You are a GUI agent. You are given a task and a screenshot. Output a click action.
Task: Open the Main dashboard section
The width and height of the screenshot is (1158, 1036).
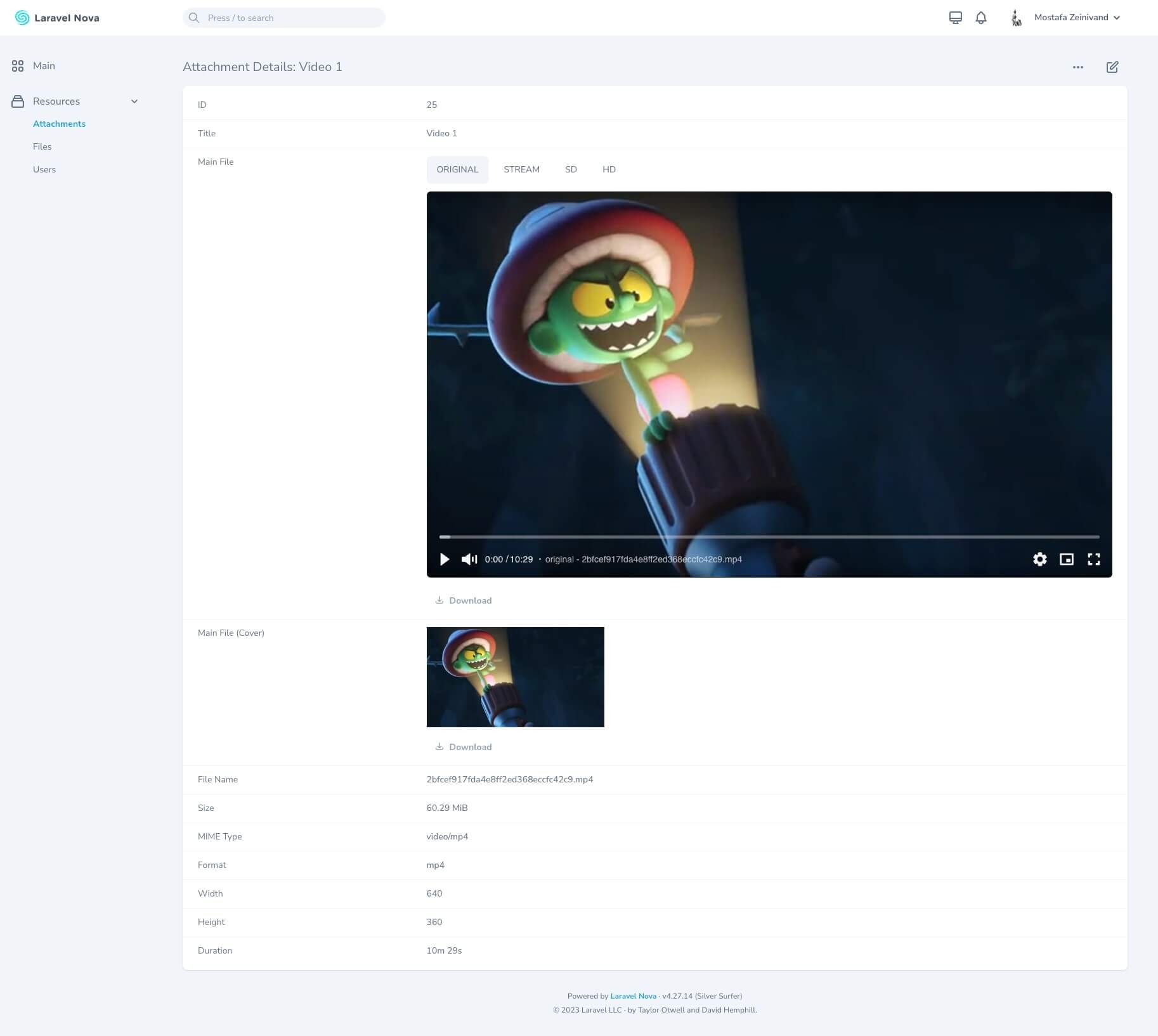point(44,66)
